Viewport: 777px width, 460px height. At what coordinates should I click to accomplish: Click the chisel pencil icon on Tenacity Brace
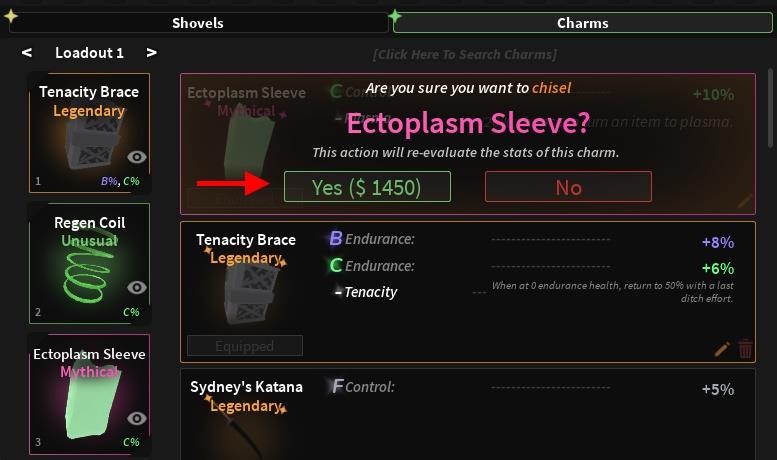coord(722,349)
